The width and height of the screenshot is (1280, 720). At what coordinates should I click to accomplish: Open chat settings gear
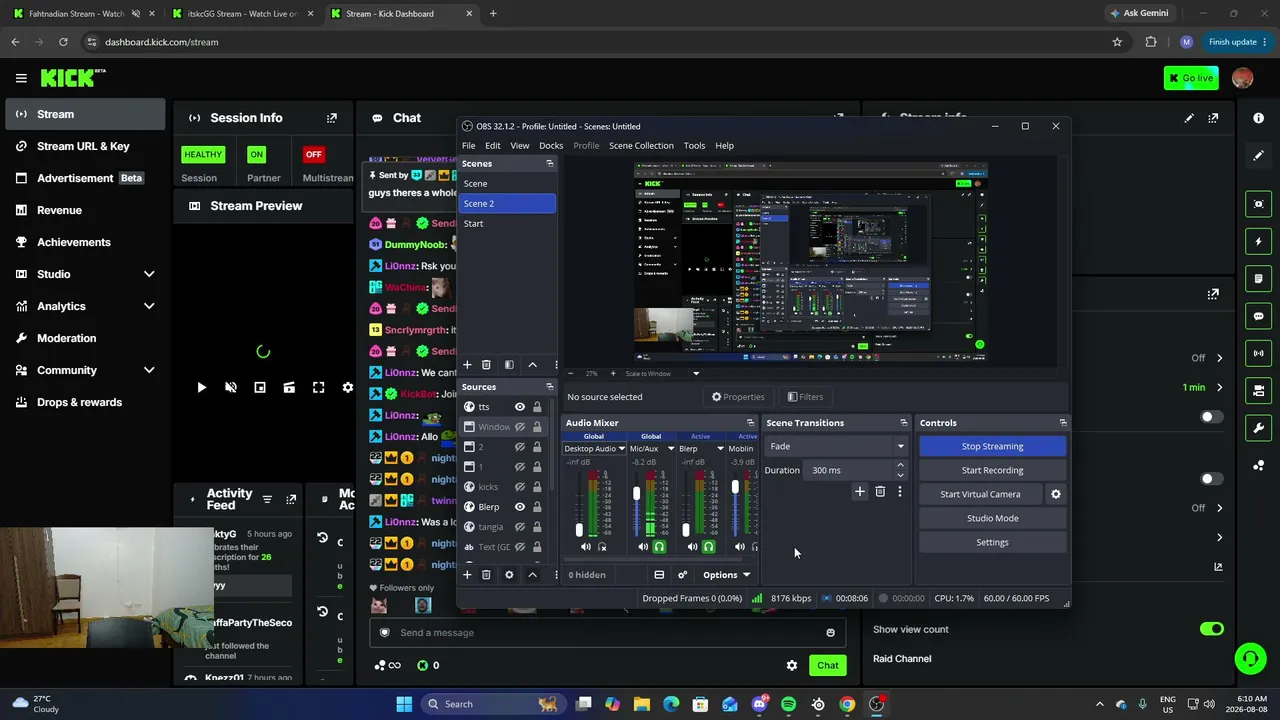coord(792,665)
